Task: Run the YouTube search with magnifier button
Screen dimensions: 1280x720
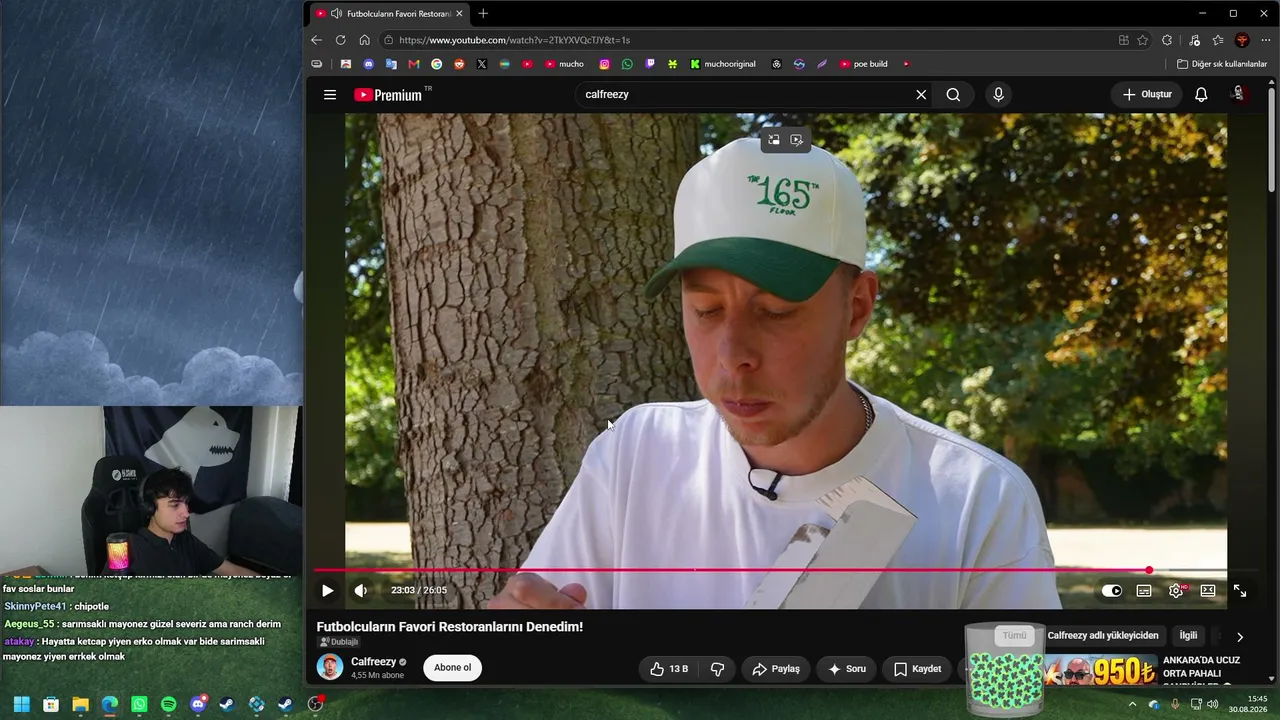Action: click(953, 95)
